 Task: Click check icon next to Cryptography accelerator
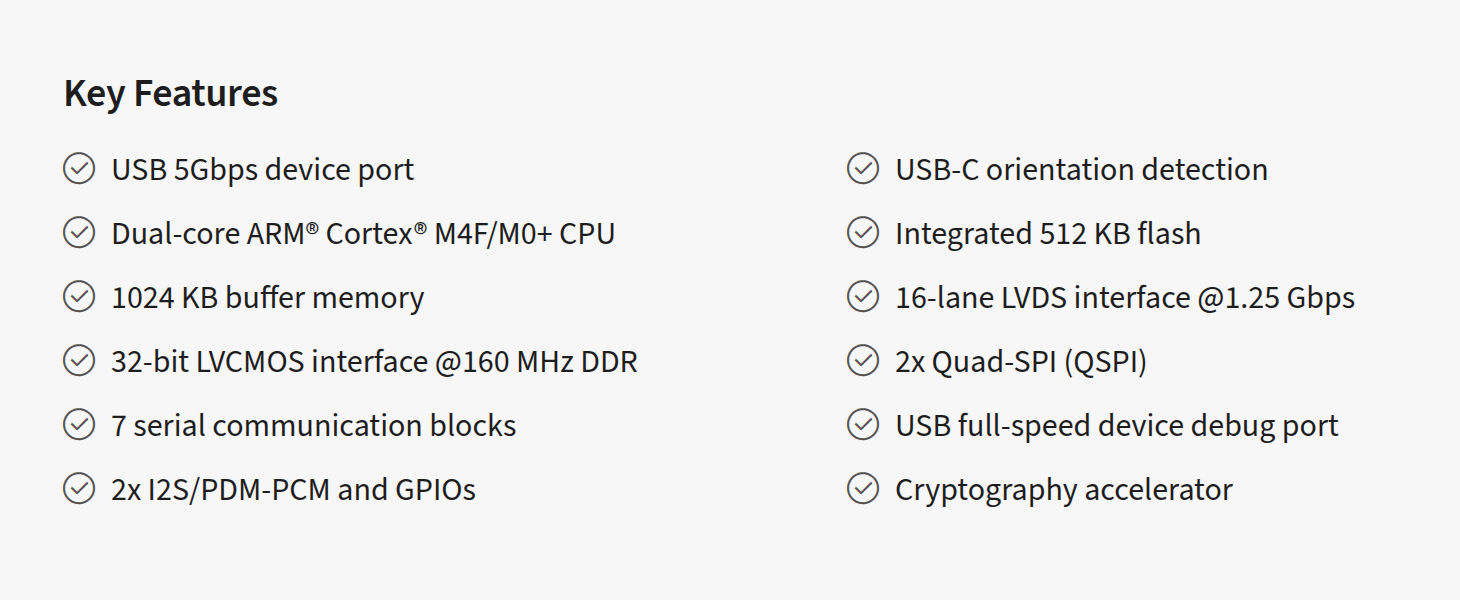coord(863,489)
